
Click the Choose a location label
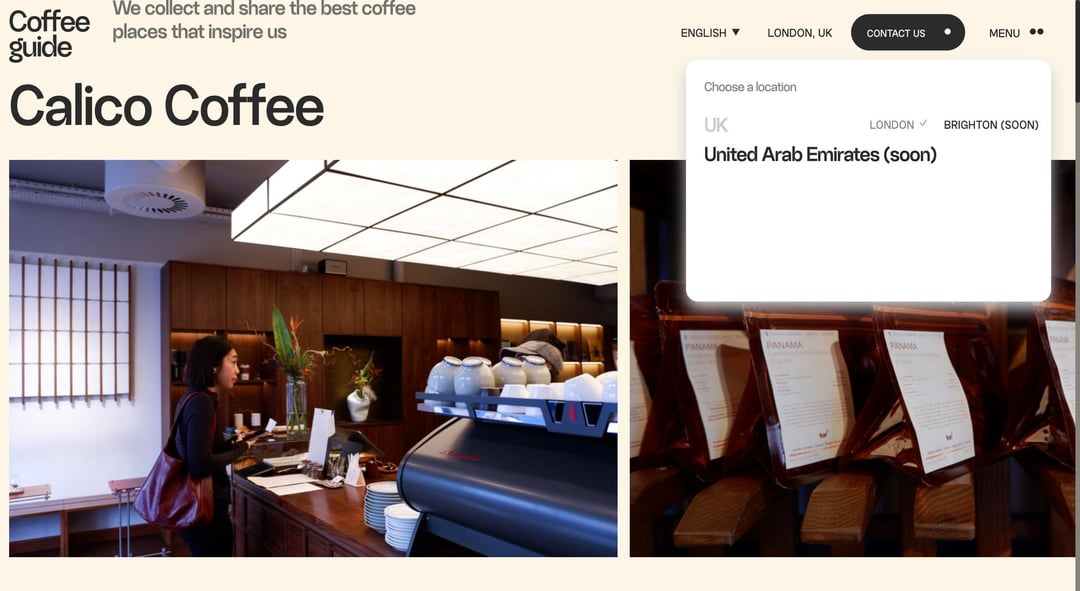point(750,87)
